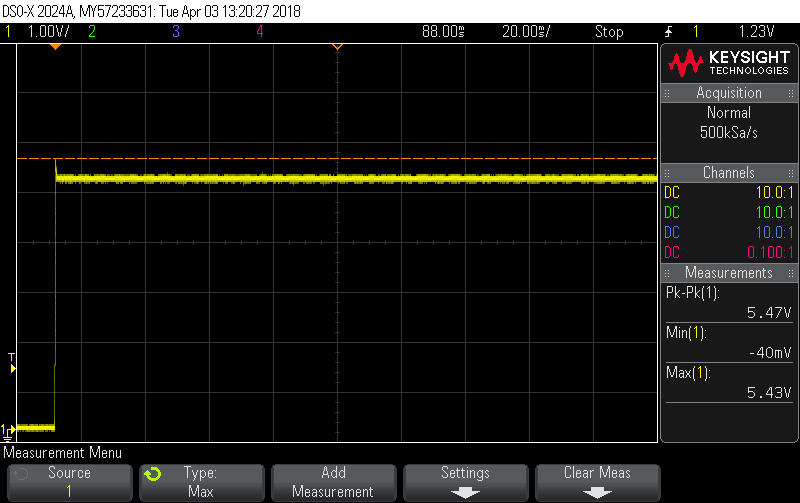Click the 500kSa/s sample rate
Image resolution: width=800 pixels, height=503 pixels.
click(729, 133)
